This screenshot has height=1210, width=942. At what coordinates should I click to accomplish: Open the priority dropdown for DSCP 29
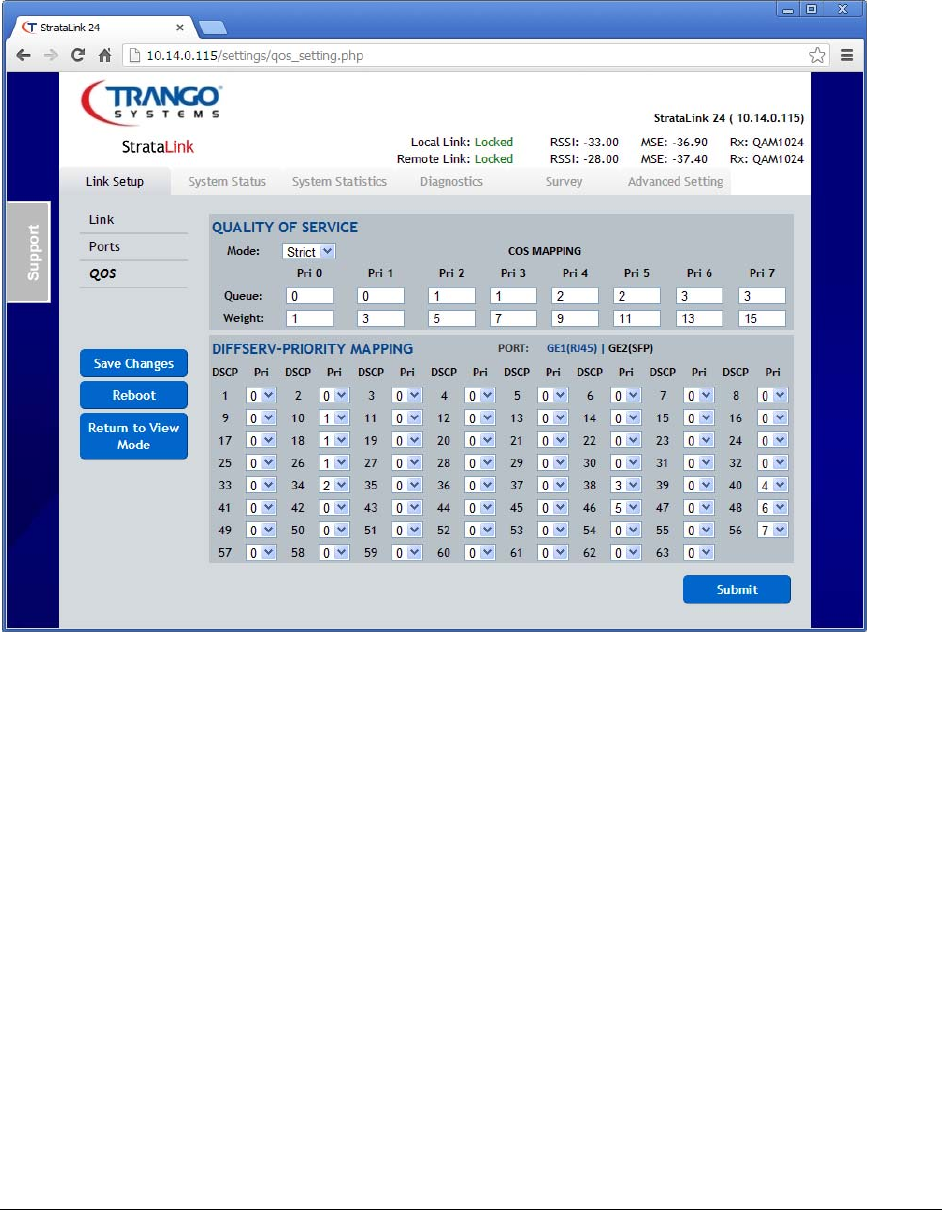click(553, 463)
